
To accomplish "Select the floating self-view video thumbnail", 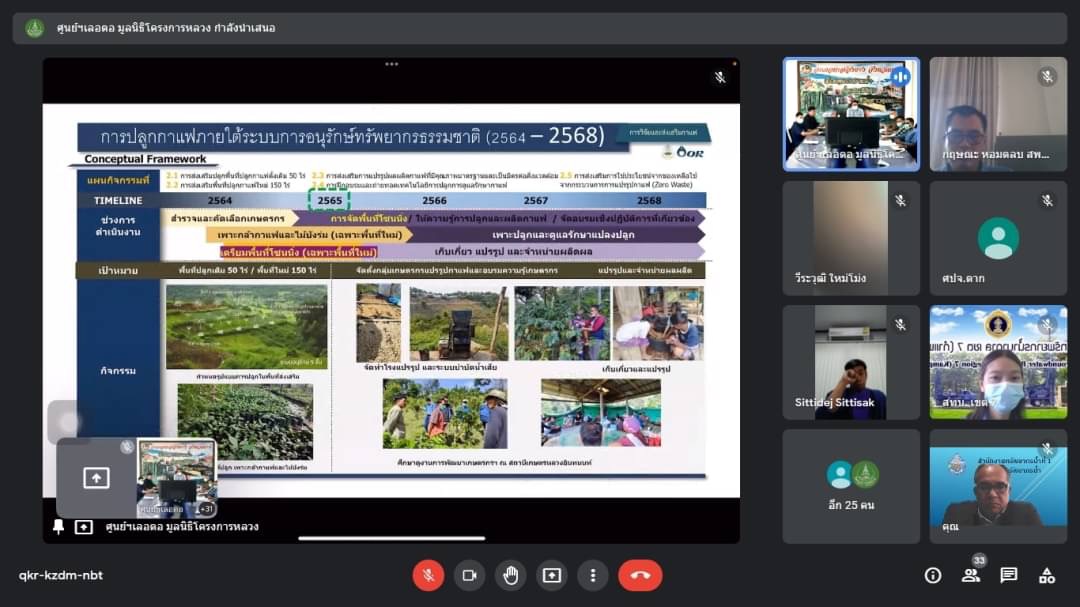I will [x=176, y=478].
